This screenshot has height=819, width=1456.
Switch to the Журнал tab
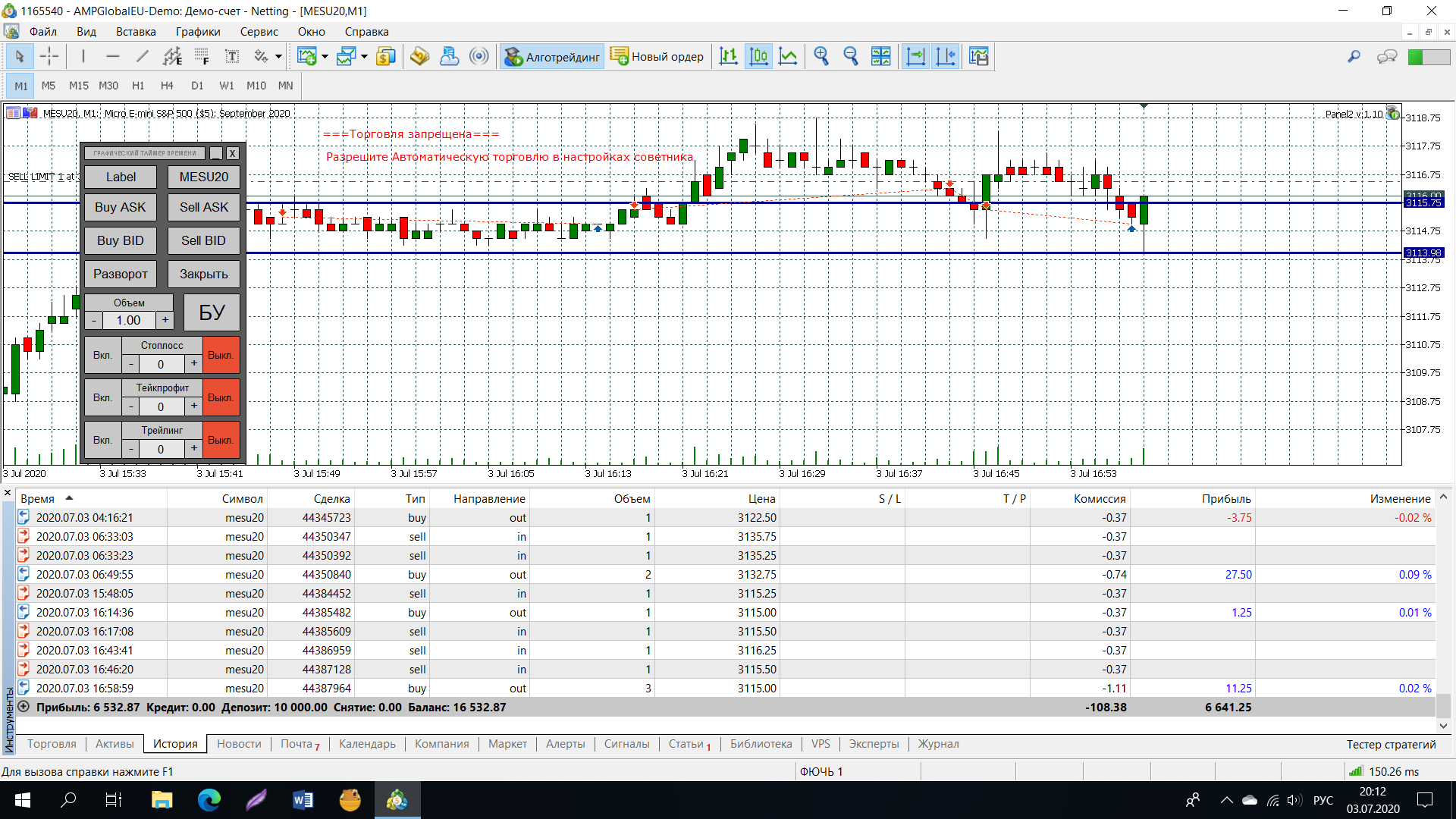938,744
